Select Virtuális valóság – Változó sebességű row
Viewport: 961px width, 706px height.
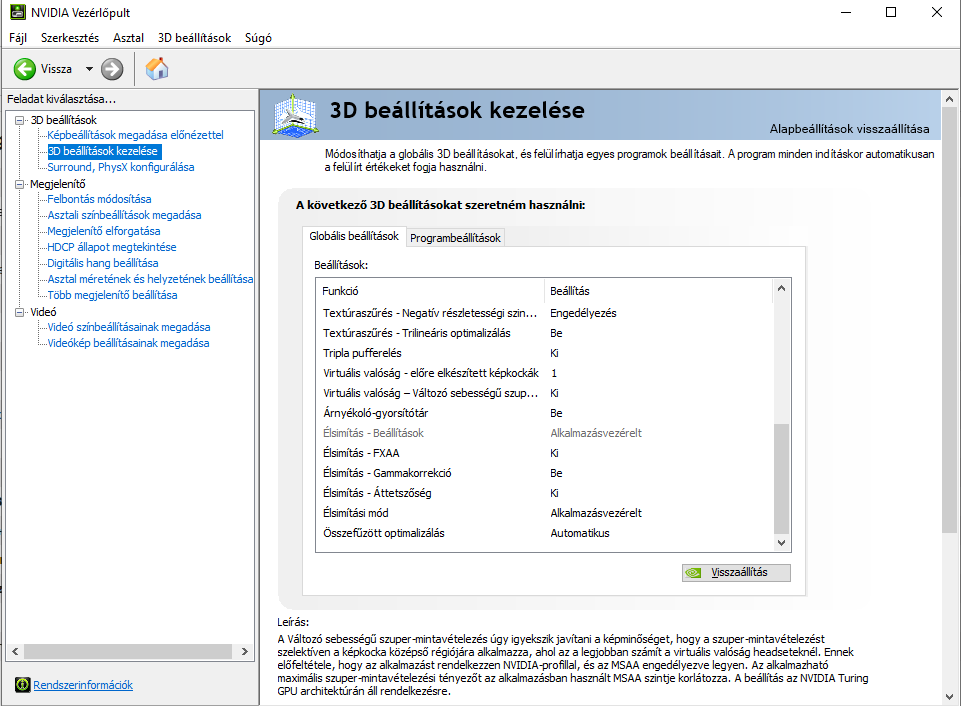pyautogui.click(x=544, y=393)
